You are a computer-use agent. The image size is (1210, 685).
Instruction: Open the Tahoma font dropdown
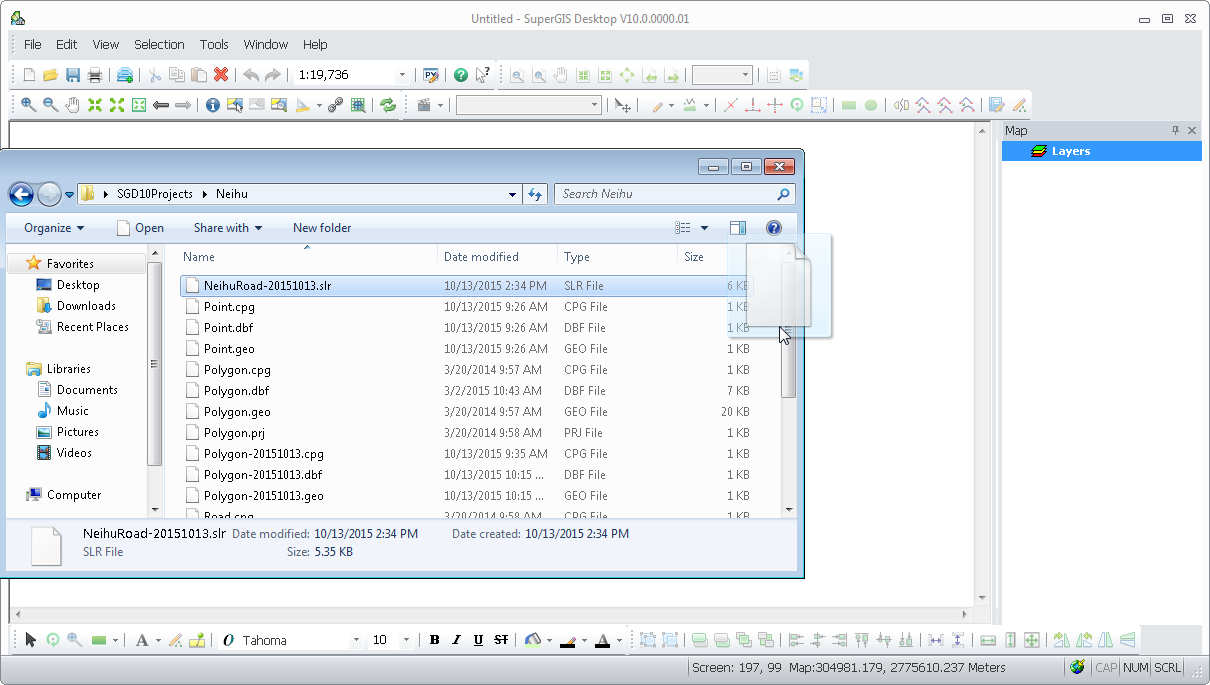tap(356, 640)
